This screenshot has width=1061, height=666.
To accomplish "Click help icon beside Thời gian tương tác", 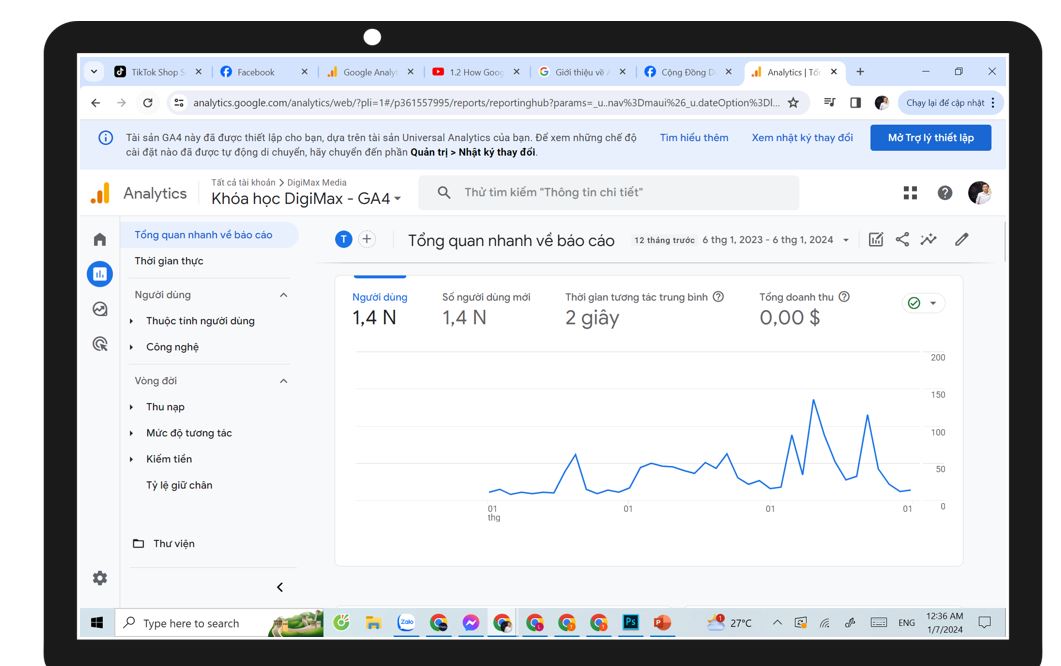I will (x=719, y=296).
